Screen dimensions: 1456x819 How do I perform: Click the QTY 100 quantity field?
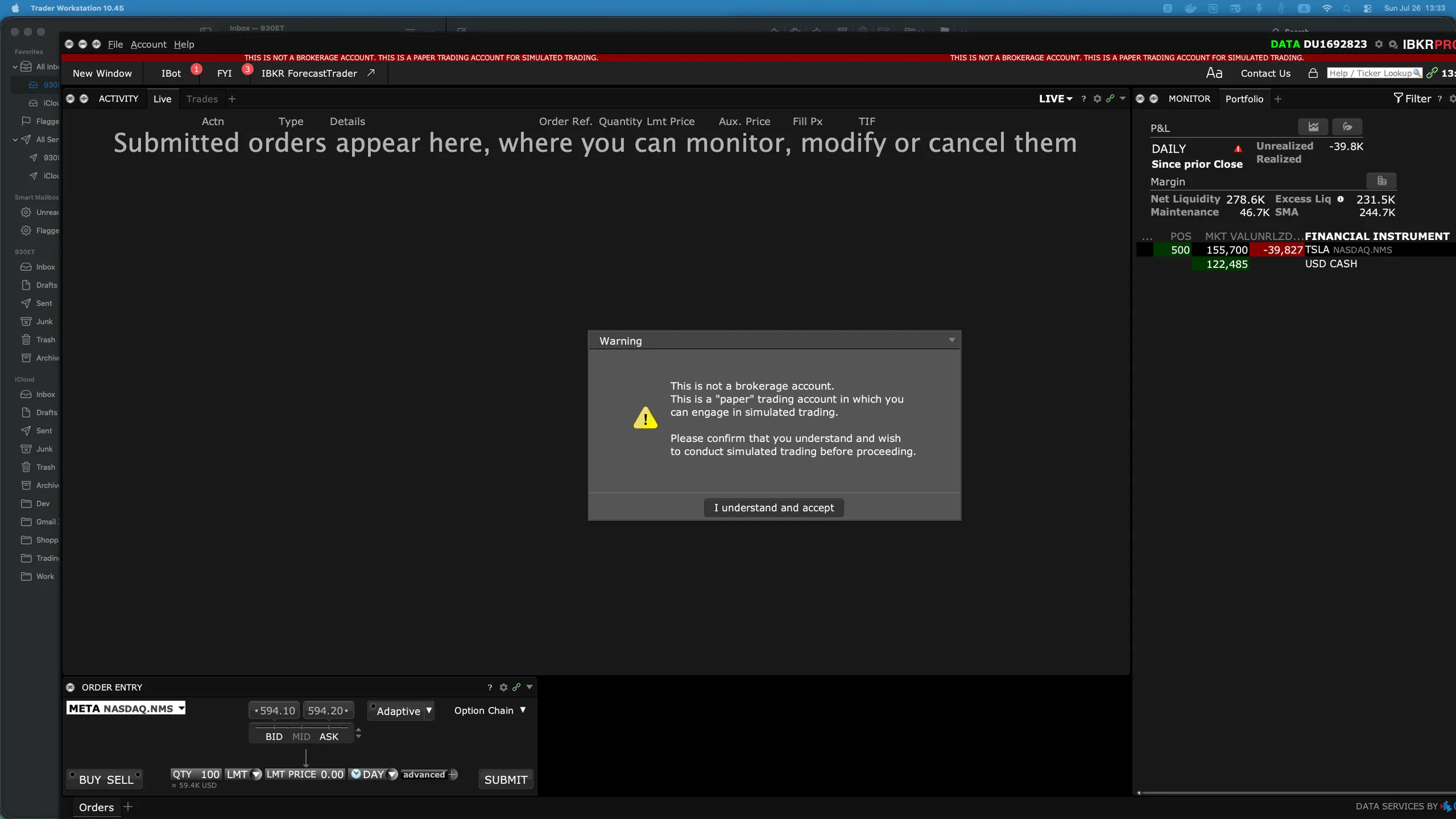[196, 774]
